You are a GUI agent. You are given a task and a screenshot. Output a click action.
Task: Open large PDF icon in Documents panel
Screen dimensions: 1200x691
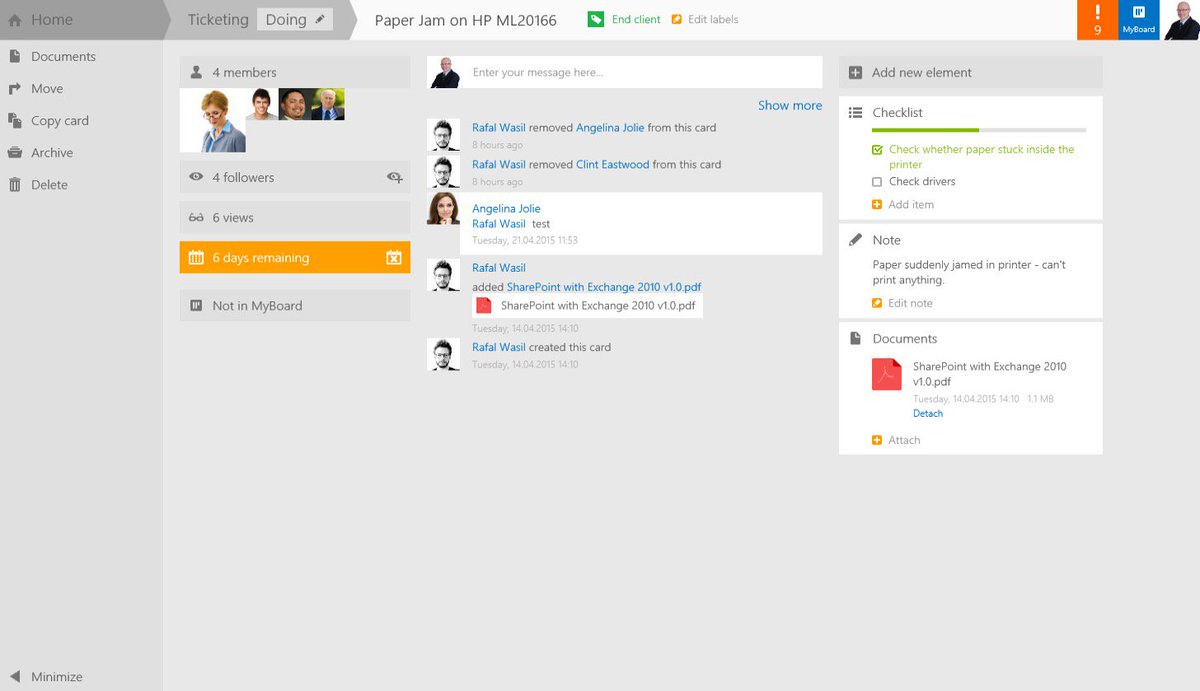click(887, 374)
